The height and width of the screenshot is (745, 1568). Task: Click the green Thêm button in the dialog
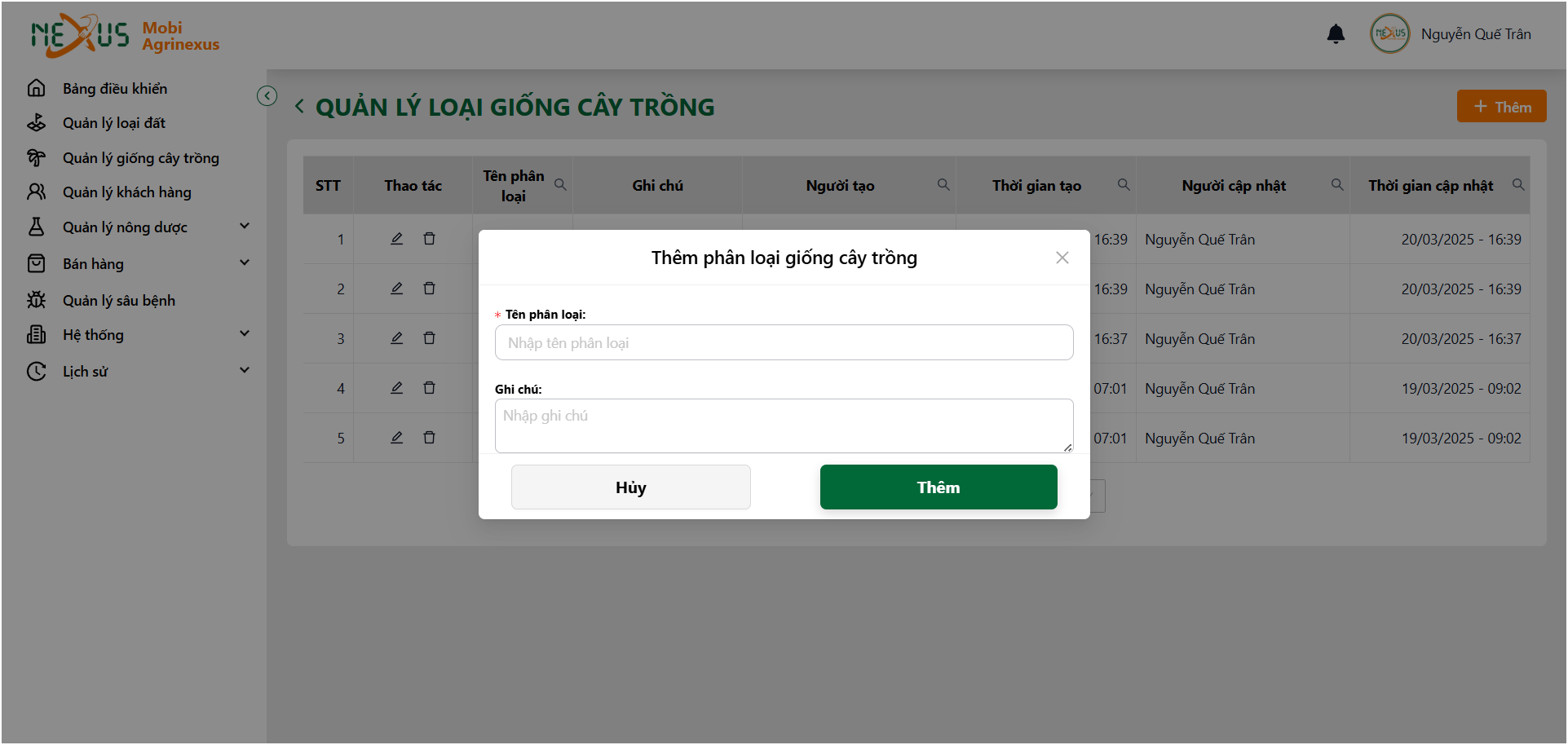(939, 487)
